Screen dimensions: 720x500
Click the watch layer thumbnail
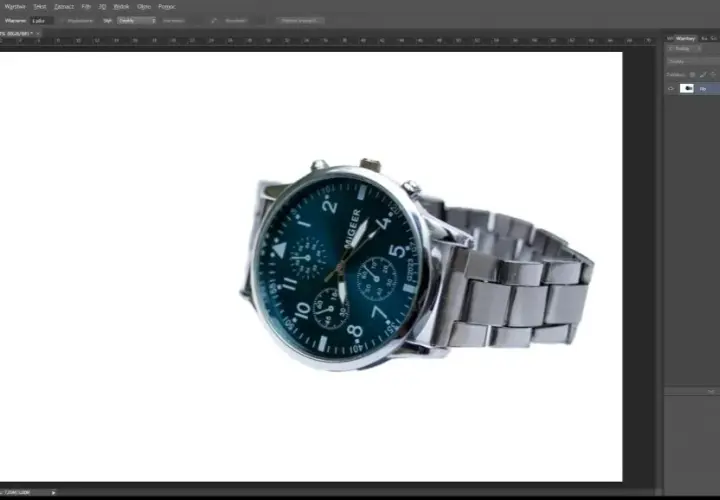686,89
